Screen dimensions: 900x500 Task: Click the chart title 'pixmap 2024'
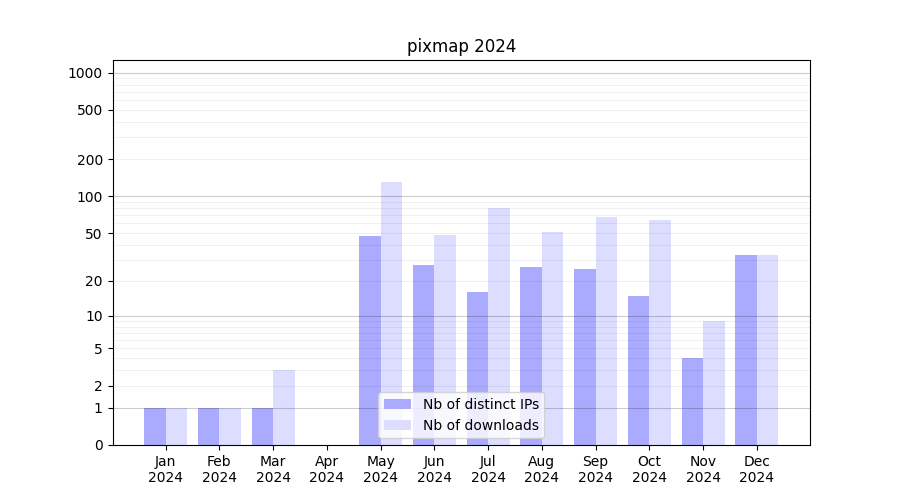(x=461, y=46)
